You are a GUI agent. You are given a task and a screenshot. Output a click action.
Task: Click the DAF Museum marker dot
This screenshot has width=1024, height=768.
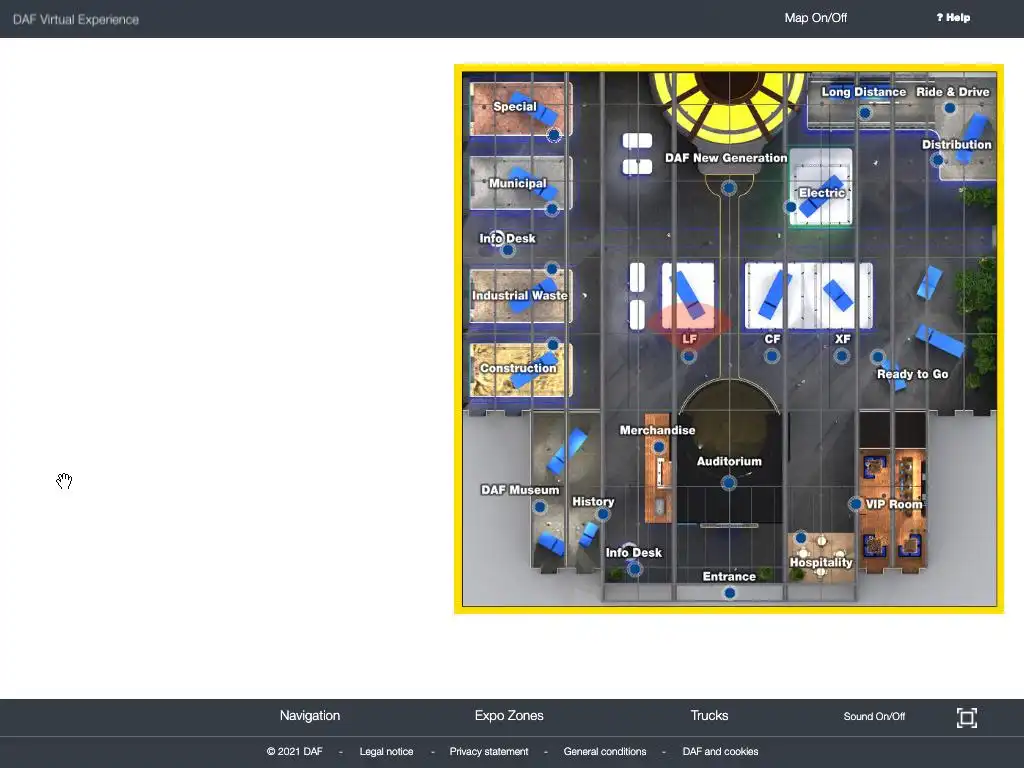coord(540,507)
